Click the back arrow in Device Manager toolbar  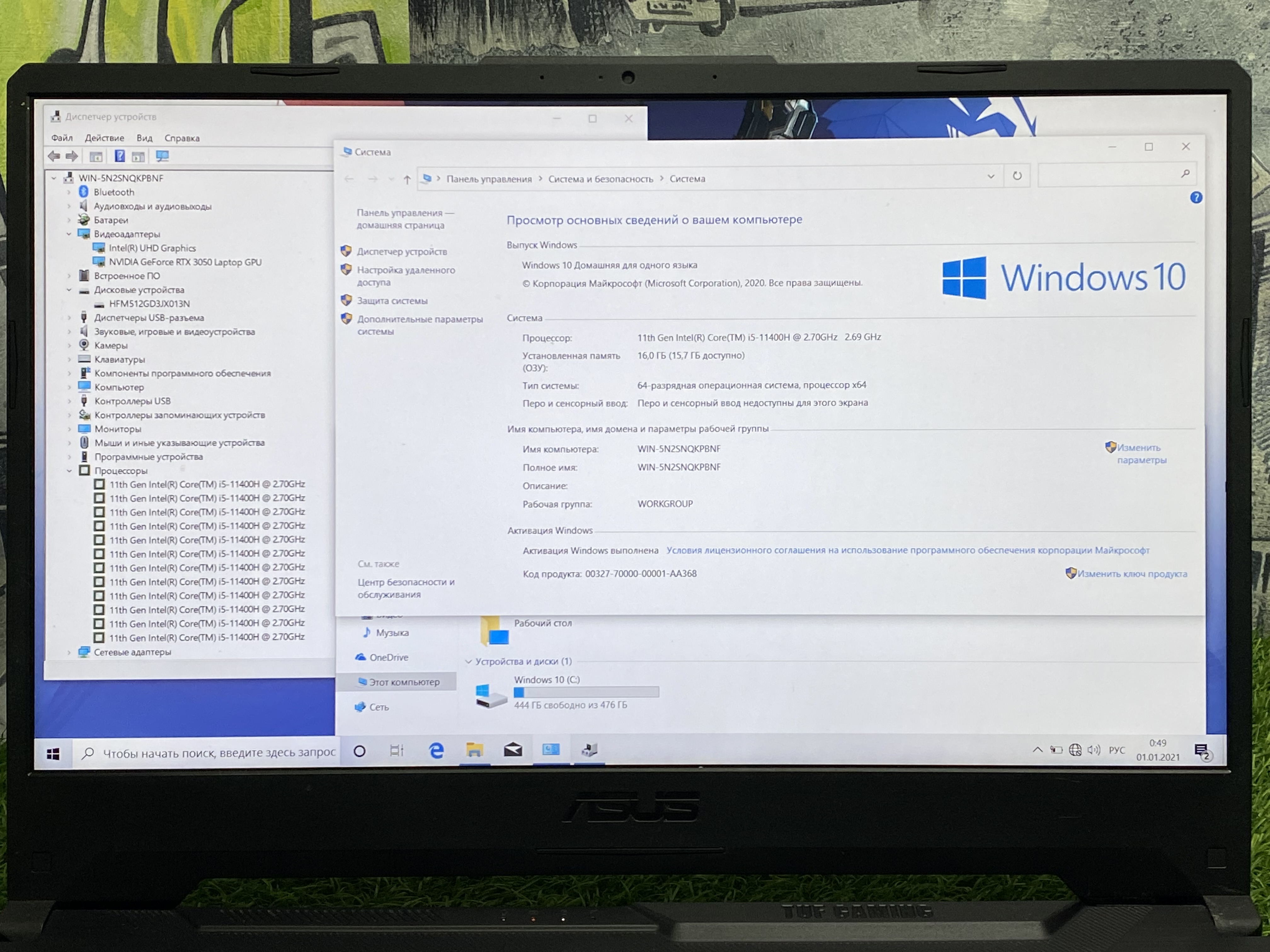[54, 156]
